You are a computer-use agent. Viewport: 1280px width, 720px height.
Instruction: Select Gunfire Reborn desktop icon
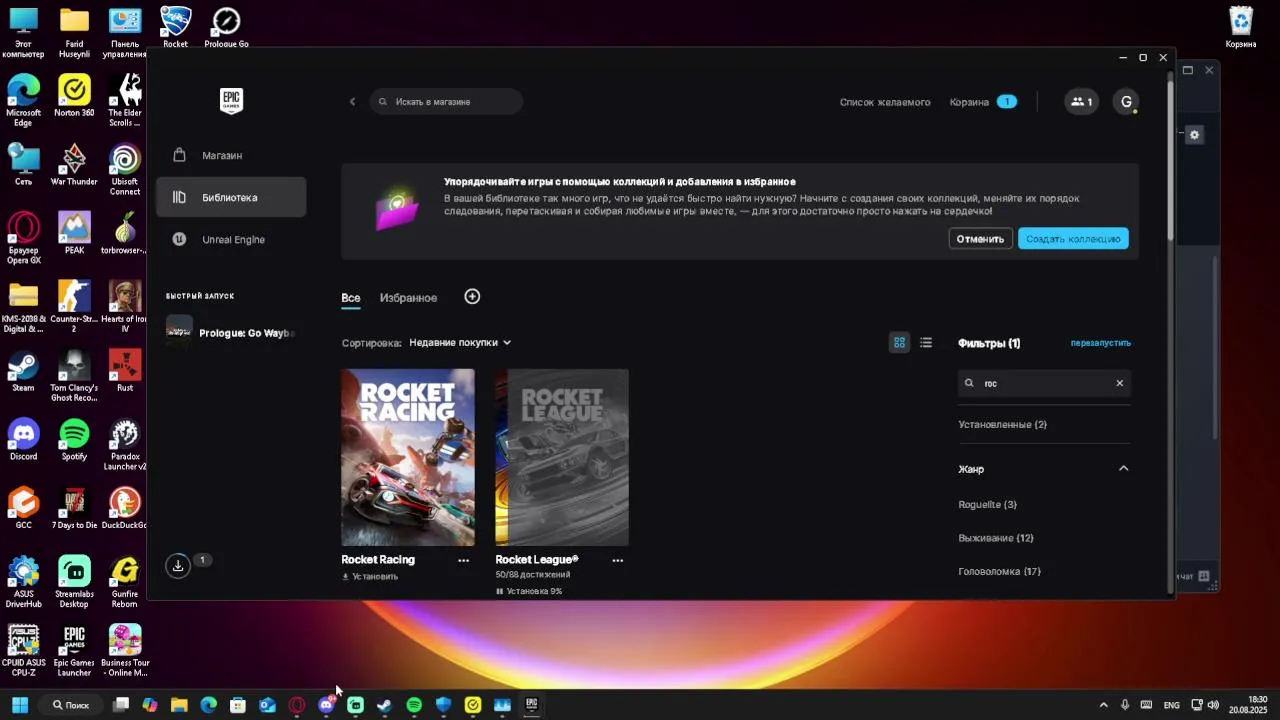click(x=125, y=582)
